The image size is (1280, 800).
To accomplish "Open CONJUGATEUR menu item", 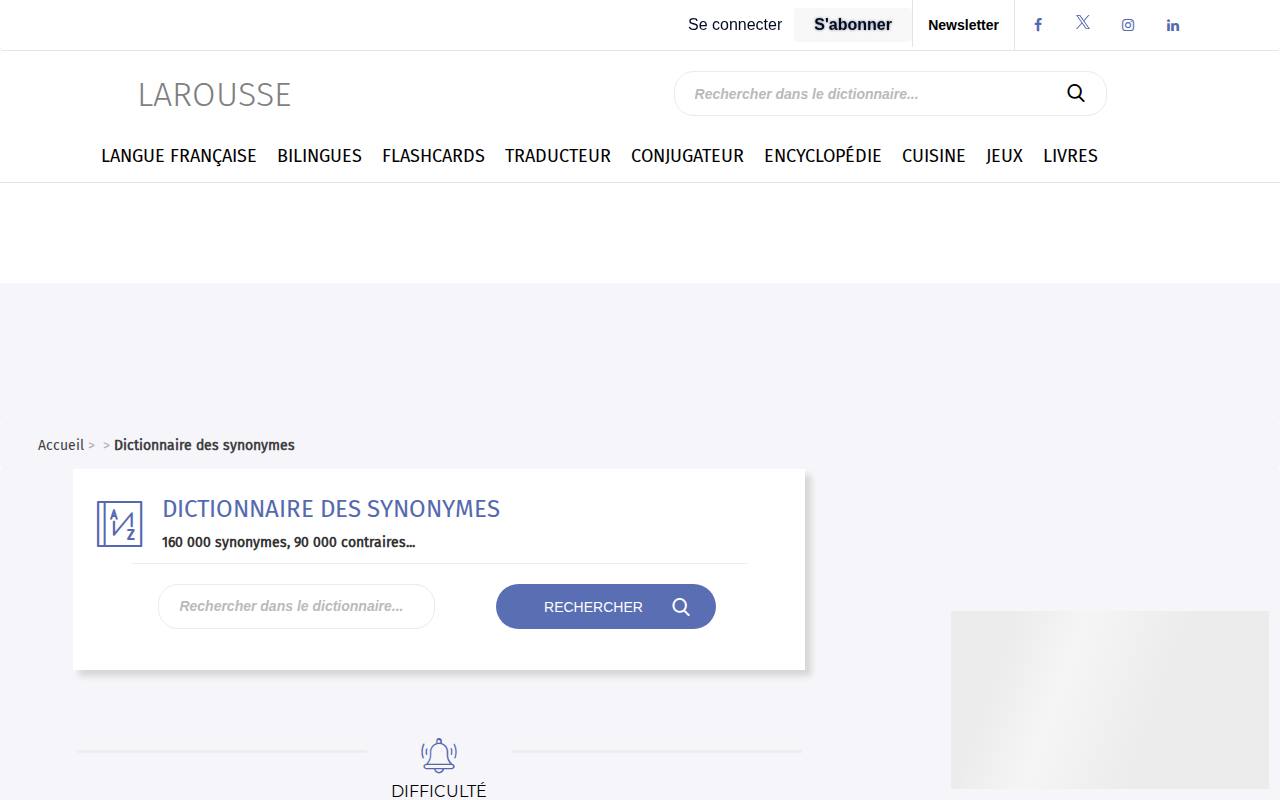I will pos(687,156).
